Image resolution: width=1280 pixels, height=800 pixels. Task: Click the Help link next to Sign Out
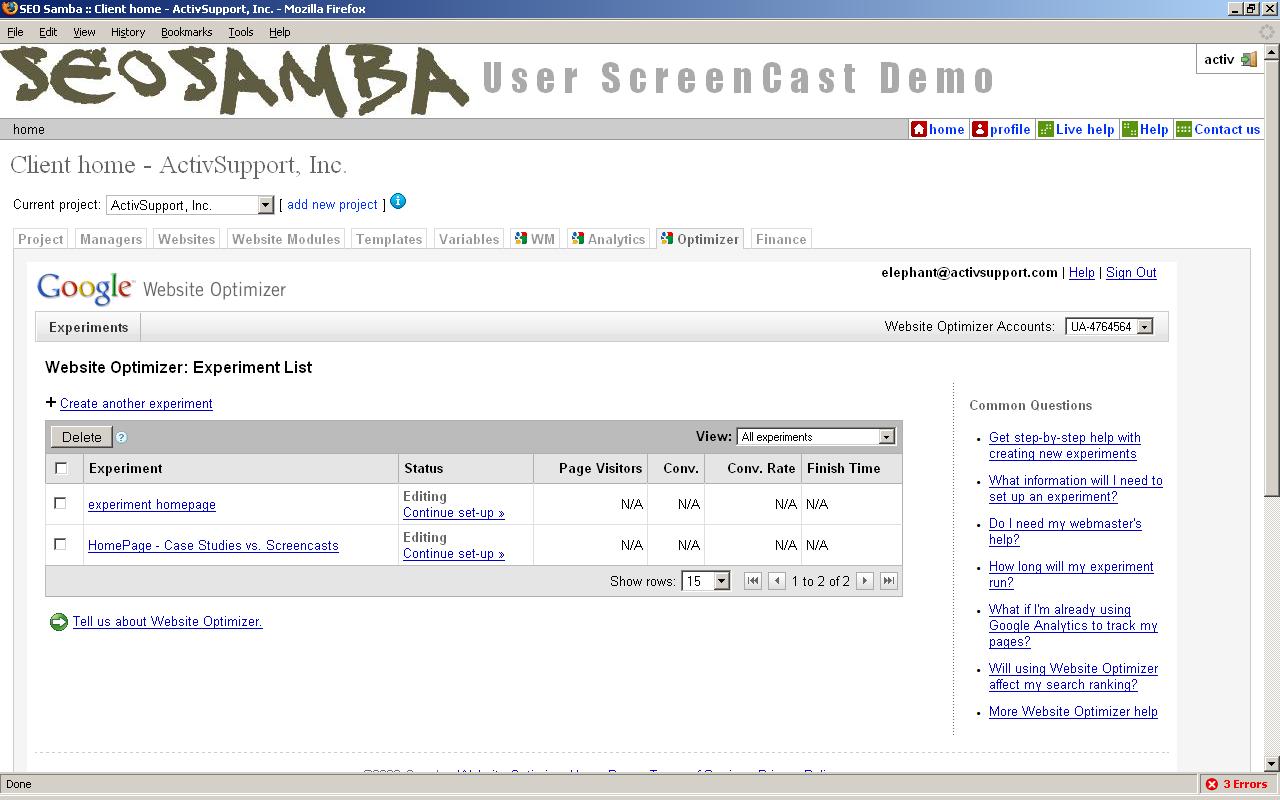coord(1081,273)
